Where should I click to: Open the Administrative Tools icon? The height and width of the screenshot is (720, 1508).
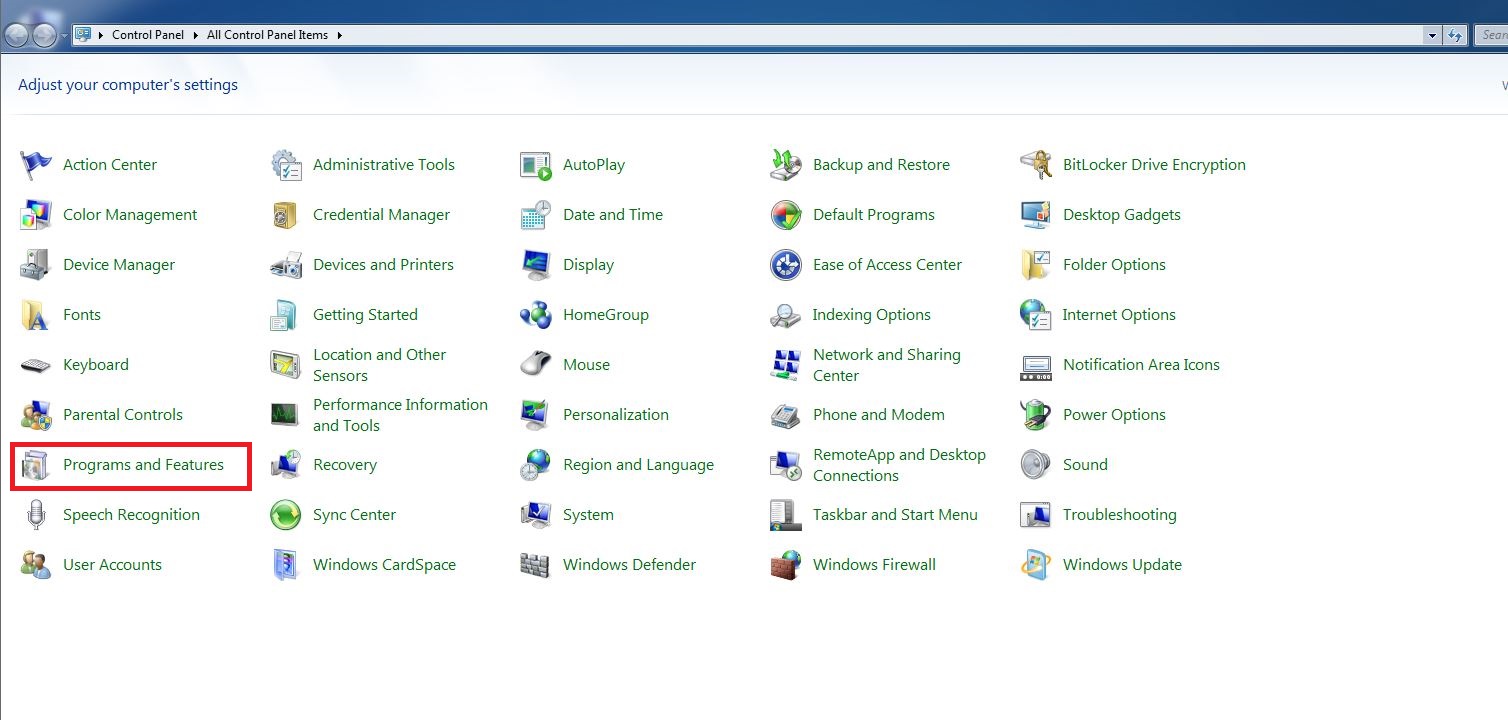(286, 165)
